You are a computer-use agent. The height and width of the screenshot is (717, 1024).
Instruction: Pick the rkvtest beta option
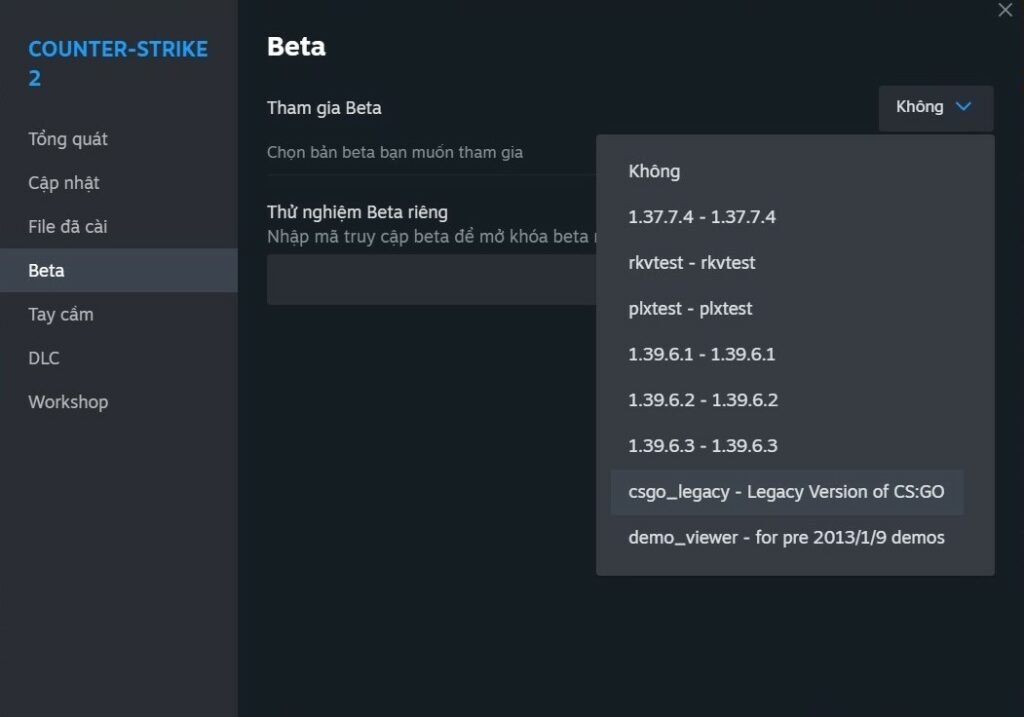[x=692, y=263]
